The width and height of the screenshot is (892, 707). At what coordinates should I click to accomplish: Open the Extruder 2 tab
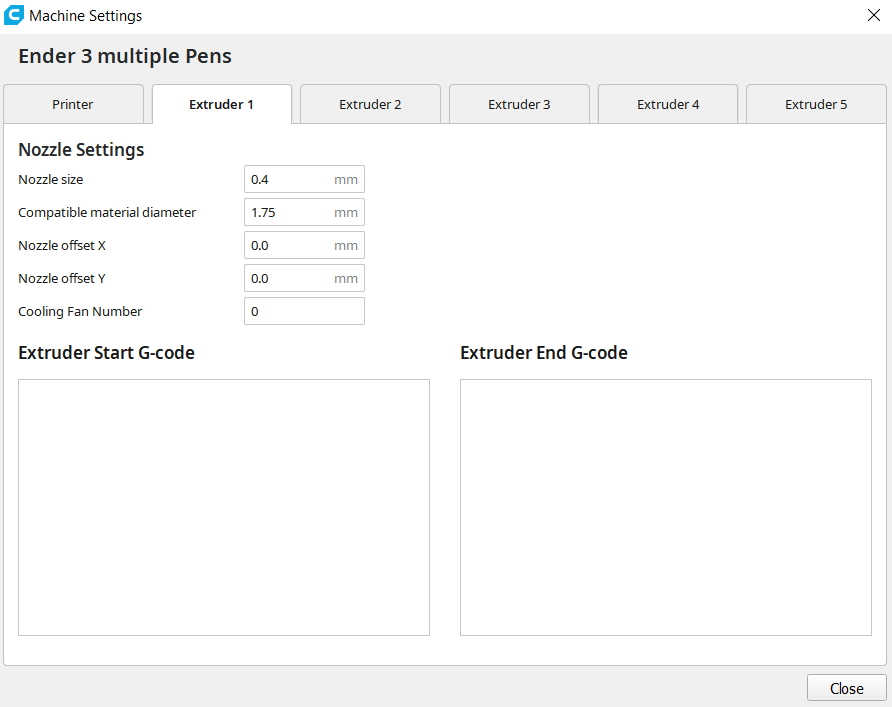click(x=370, y=104)
